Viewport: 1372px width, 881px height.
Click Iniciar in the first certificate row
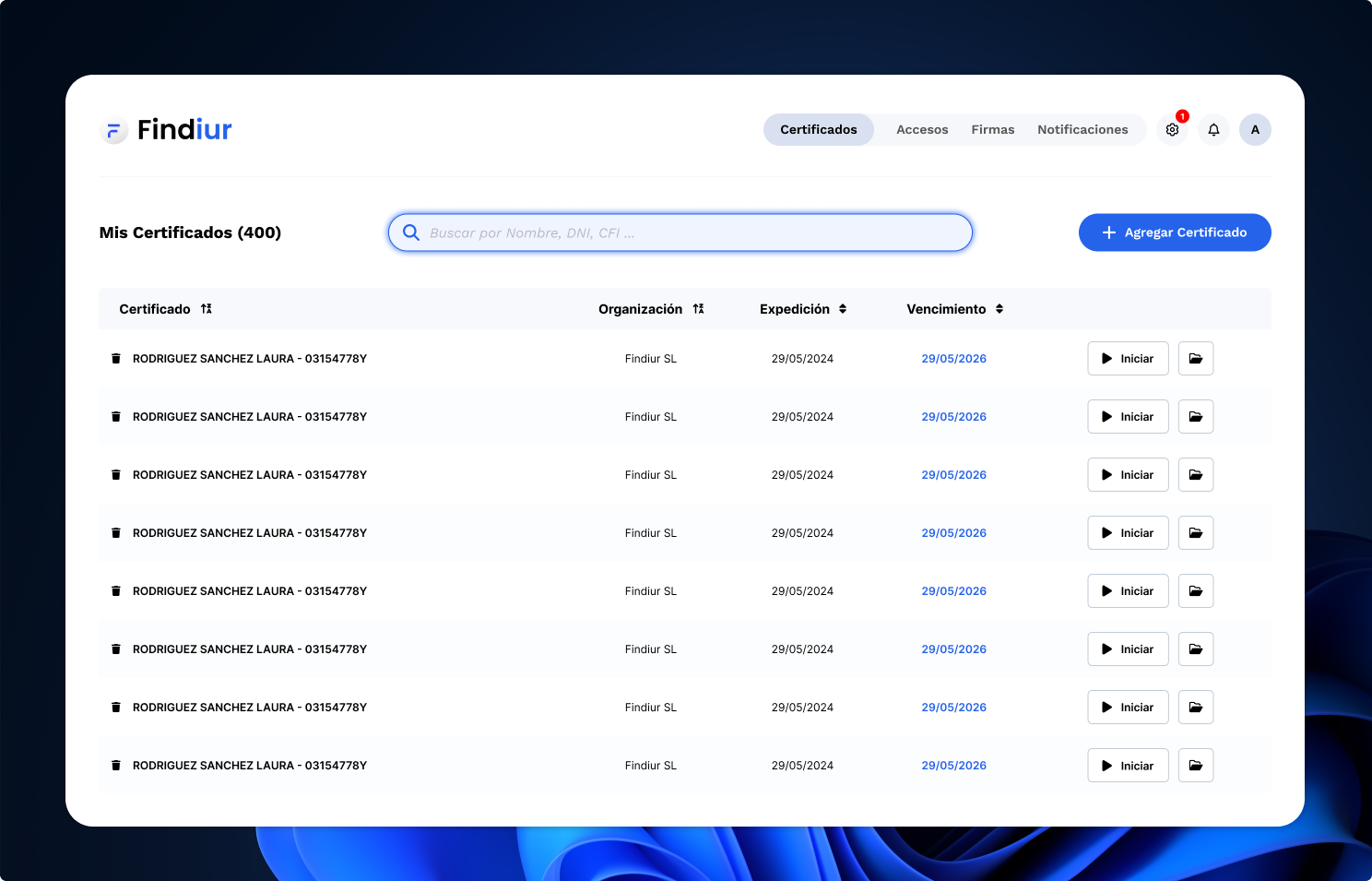1129,359
